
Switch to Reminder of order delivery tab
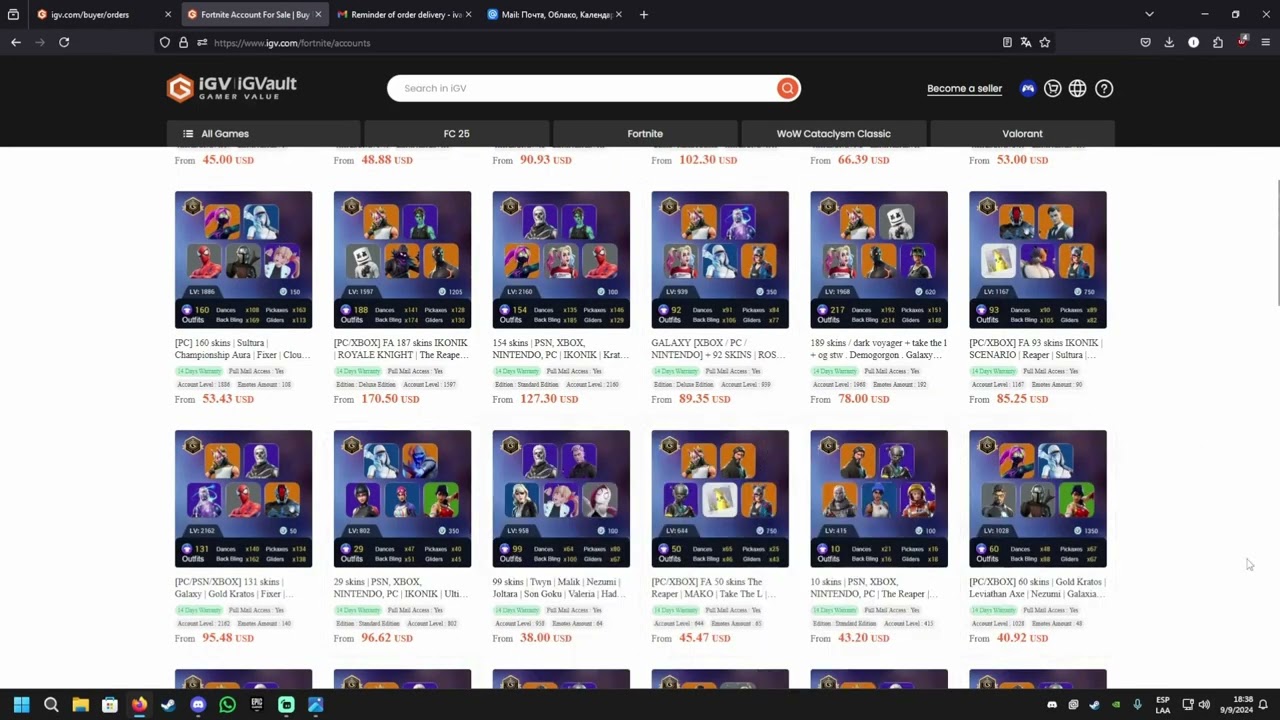404,15
